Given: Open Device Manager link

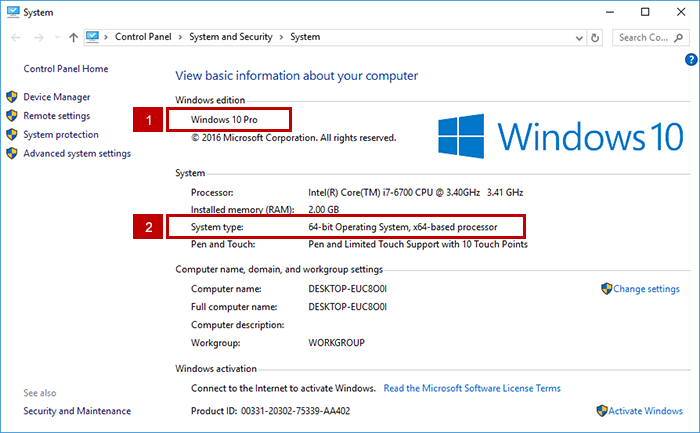Looking at the screenshot, I should point(57,97).
